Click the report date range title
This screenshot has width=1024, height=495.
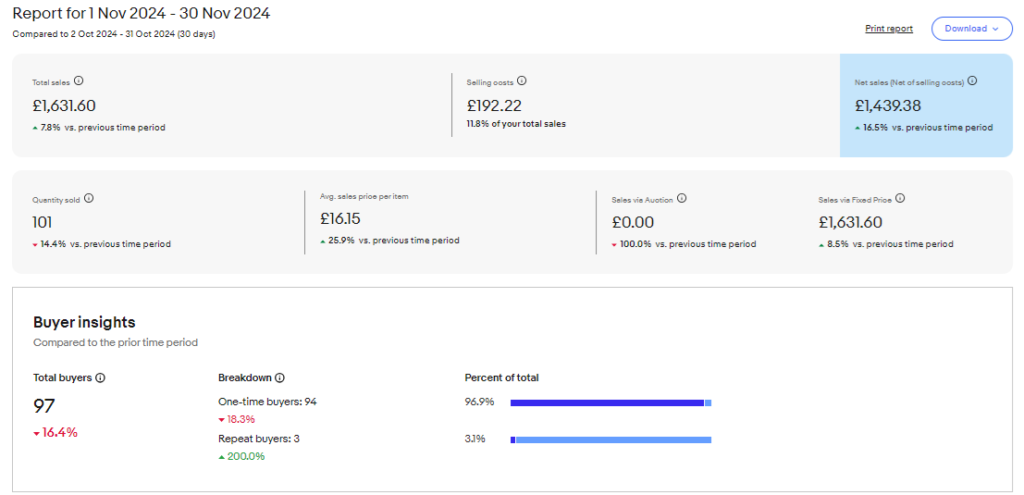coord(141,13)
